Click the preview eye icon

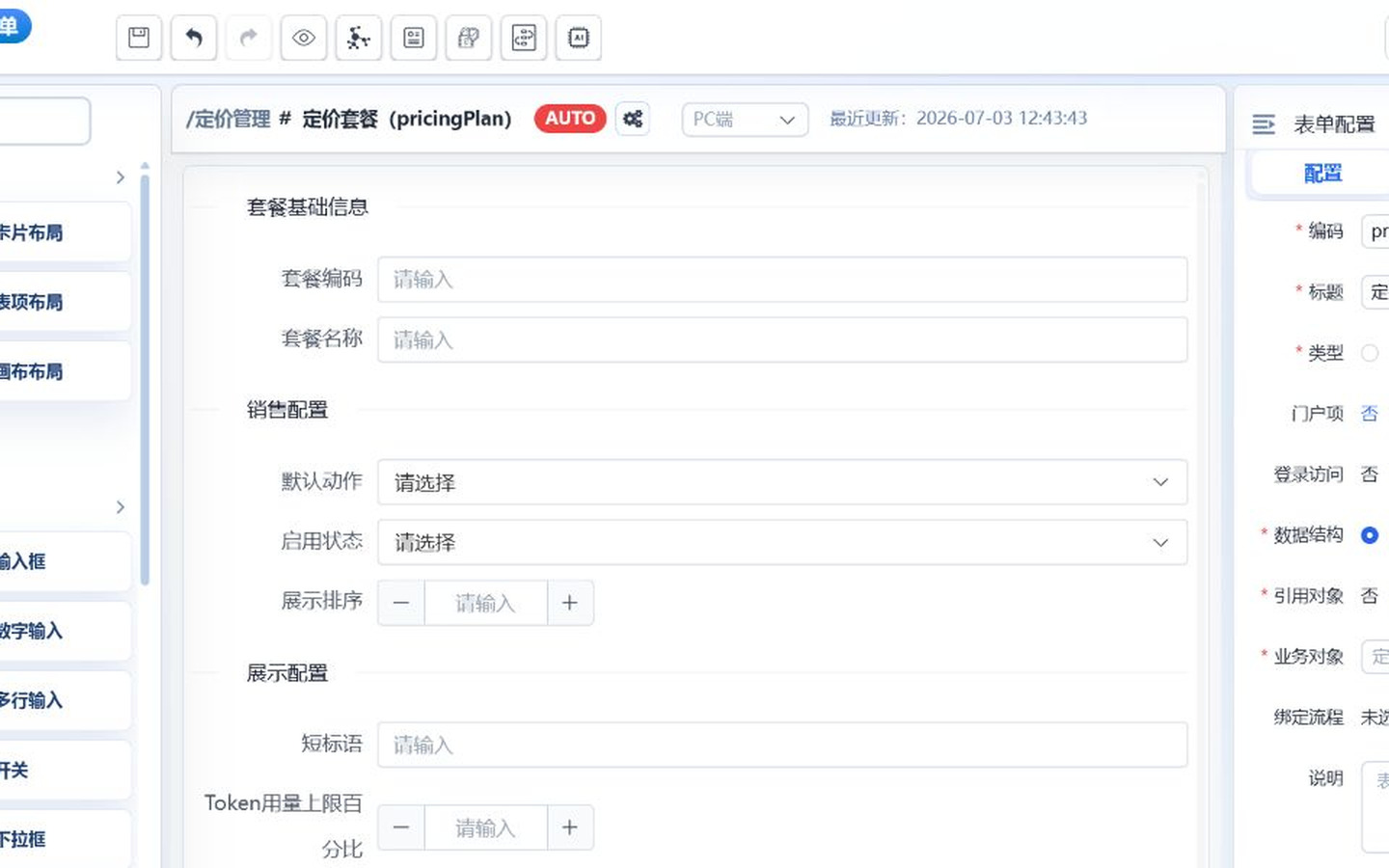[304, 38]
